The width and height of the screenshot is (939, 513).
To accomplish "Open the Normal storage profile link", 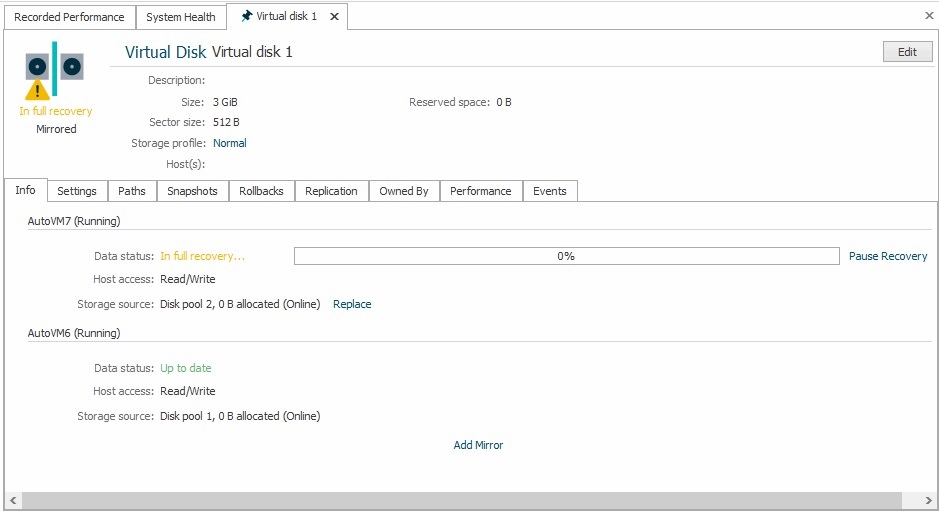I will [229, 143].
